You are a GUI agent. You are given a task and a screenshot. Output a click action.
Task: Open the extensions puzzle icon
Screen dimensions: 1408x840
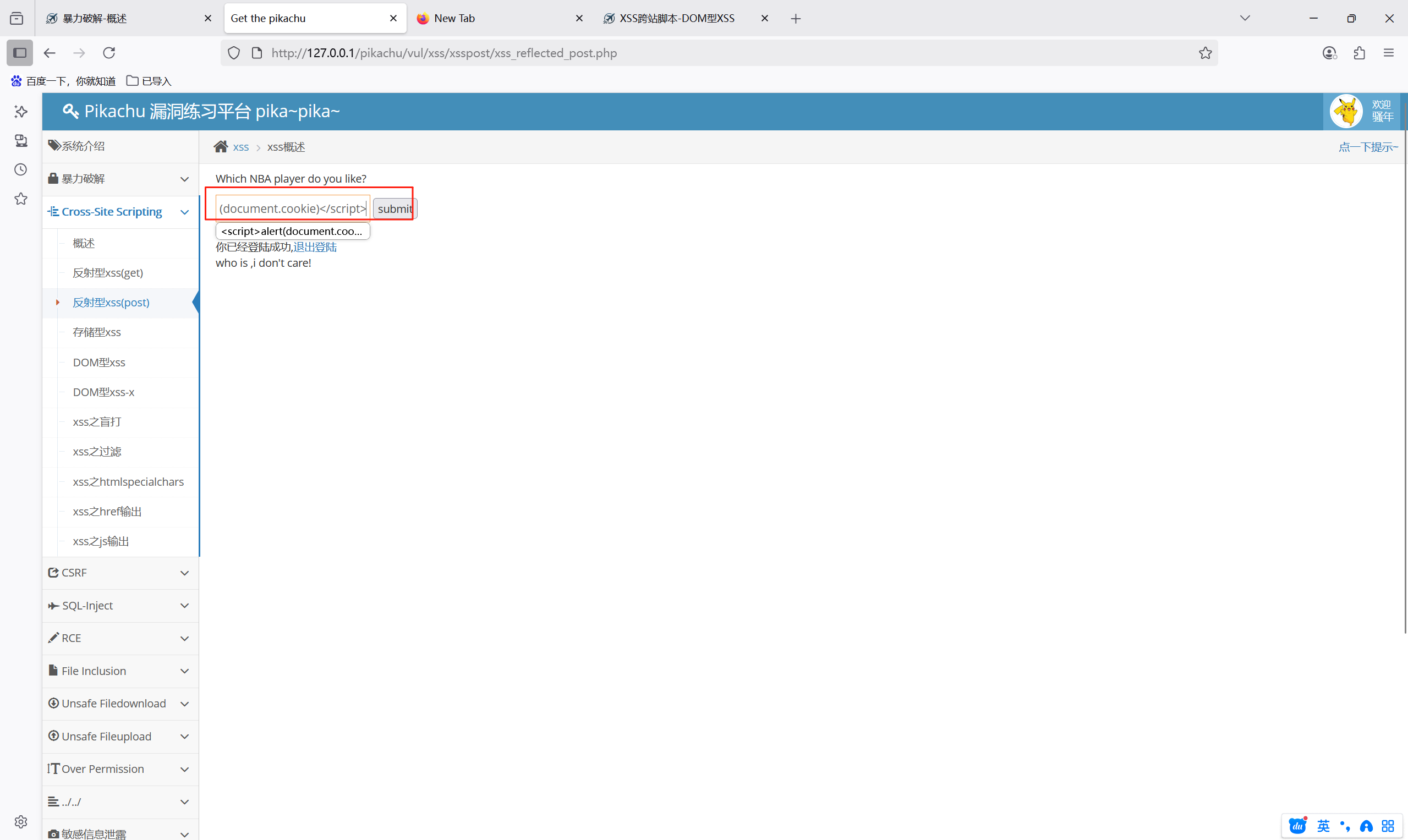tap(1360, 53)
